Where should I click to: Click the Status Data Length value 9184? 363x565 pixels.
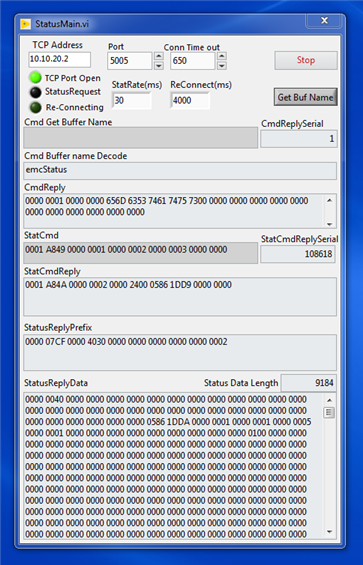click(x=324, y=383)
